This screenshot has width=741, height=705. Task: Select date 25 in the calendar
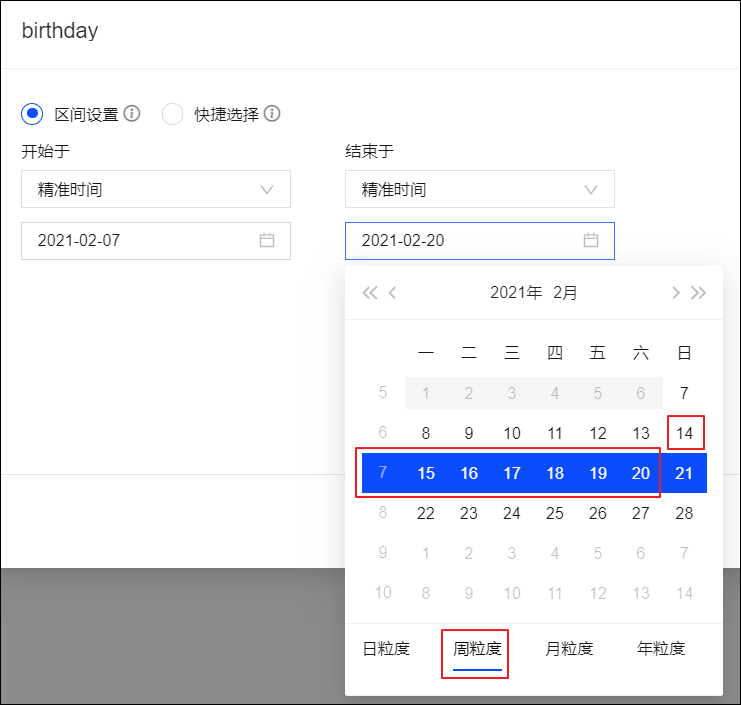click(555, 513)
